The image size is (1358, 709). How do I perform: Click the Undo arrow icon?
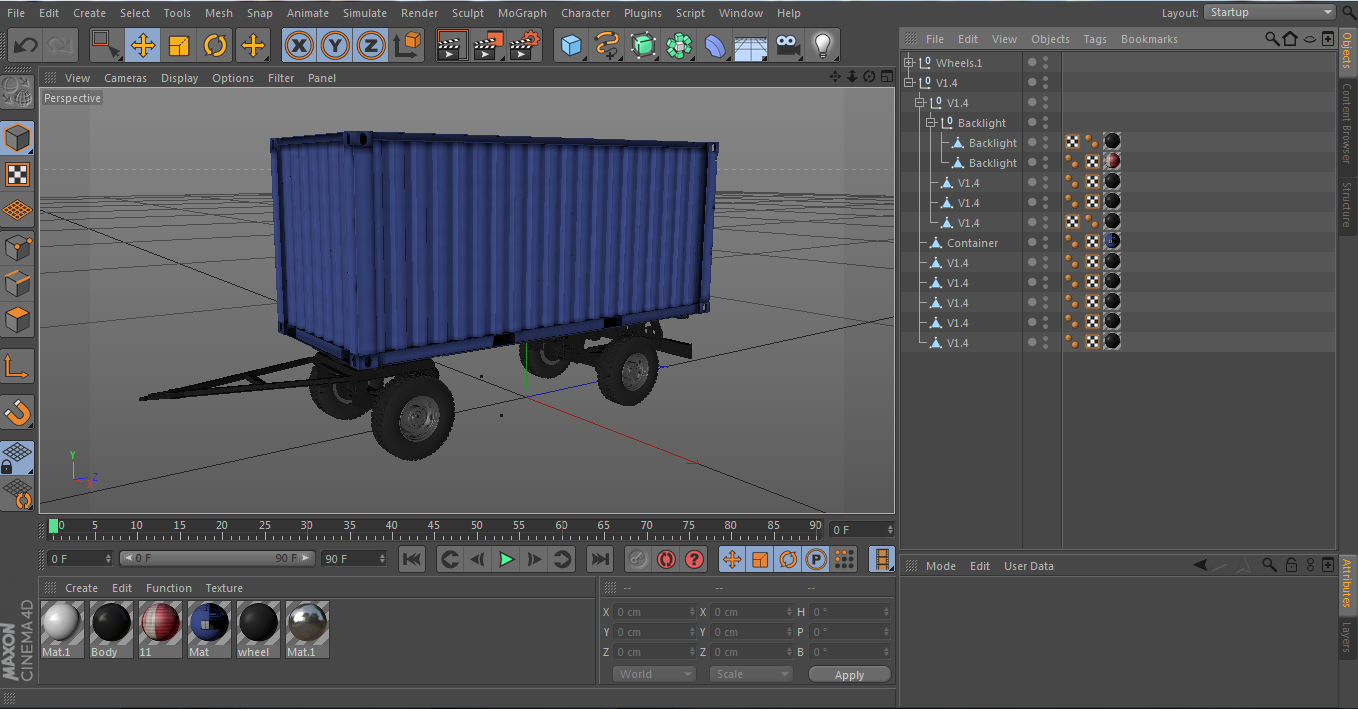[x=26, y=45]
